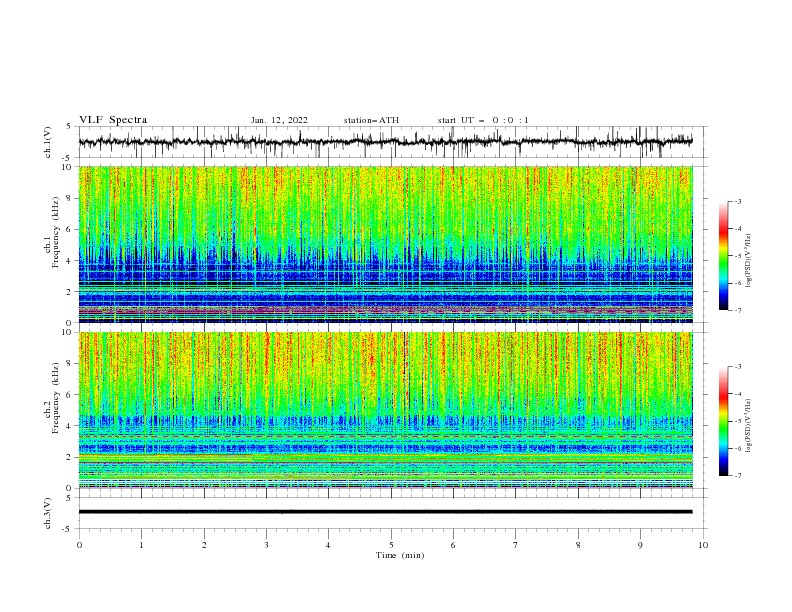Click the ch.1 spectrogram color scale bar
792x612 pixels.
[x=723, y=256]
